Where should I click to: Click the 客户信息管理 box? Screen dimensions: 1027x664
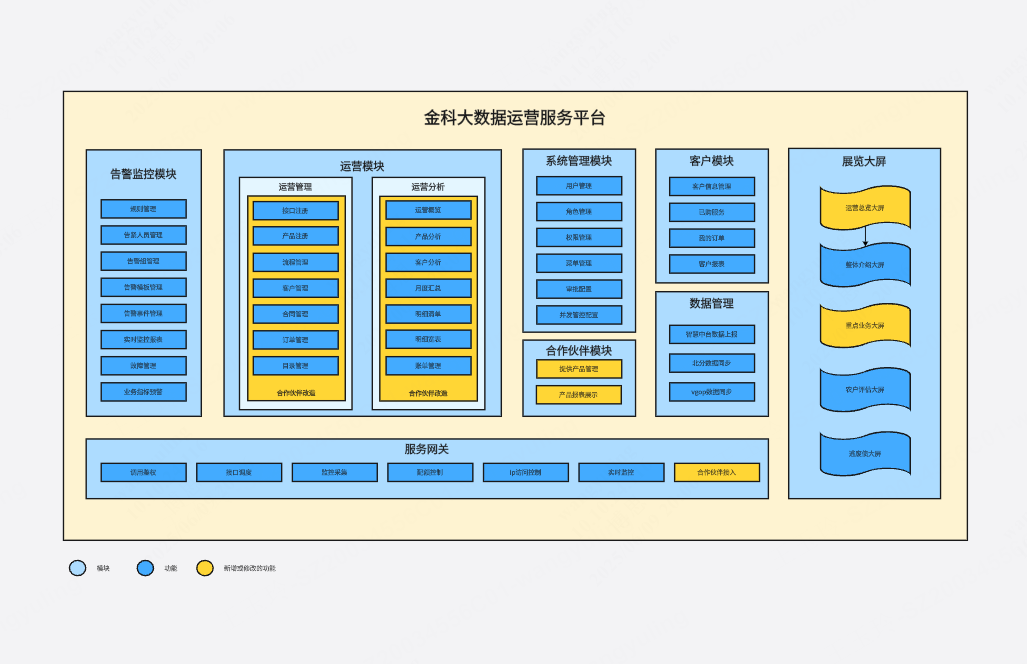[x=712, y=187]
